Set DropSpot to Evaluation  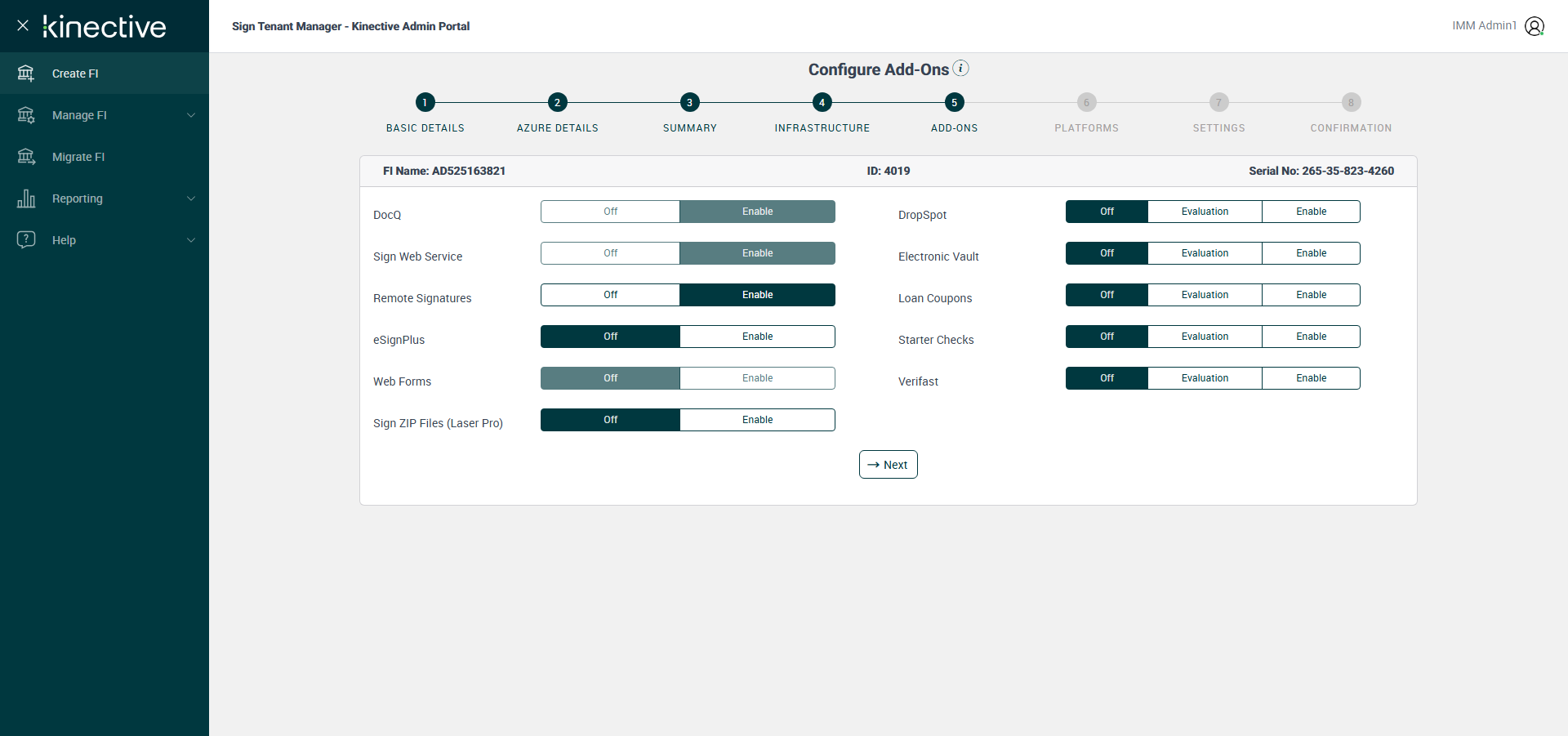click(x=1205, y=212)
